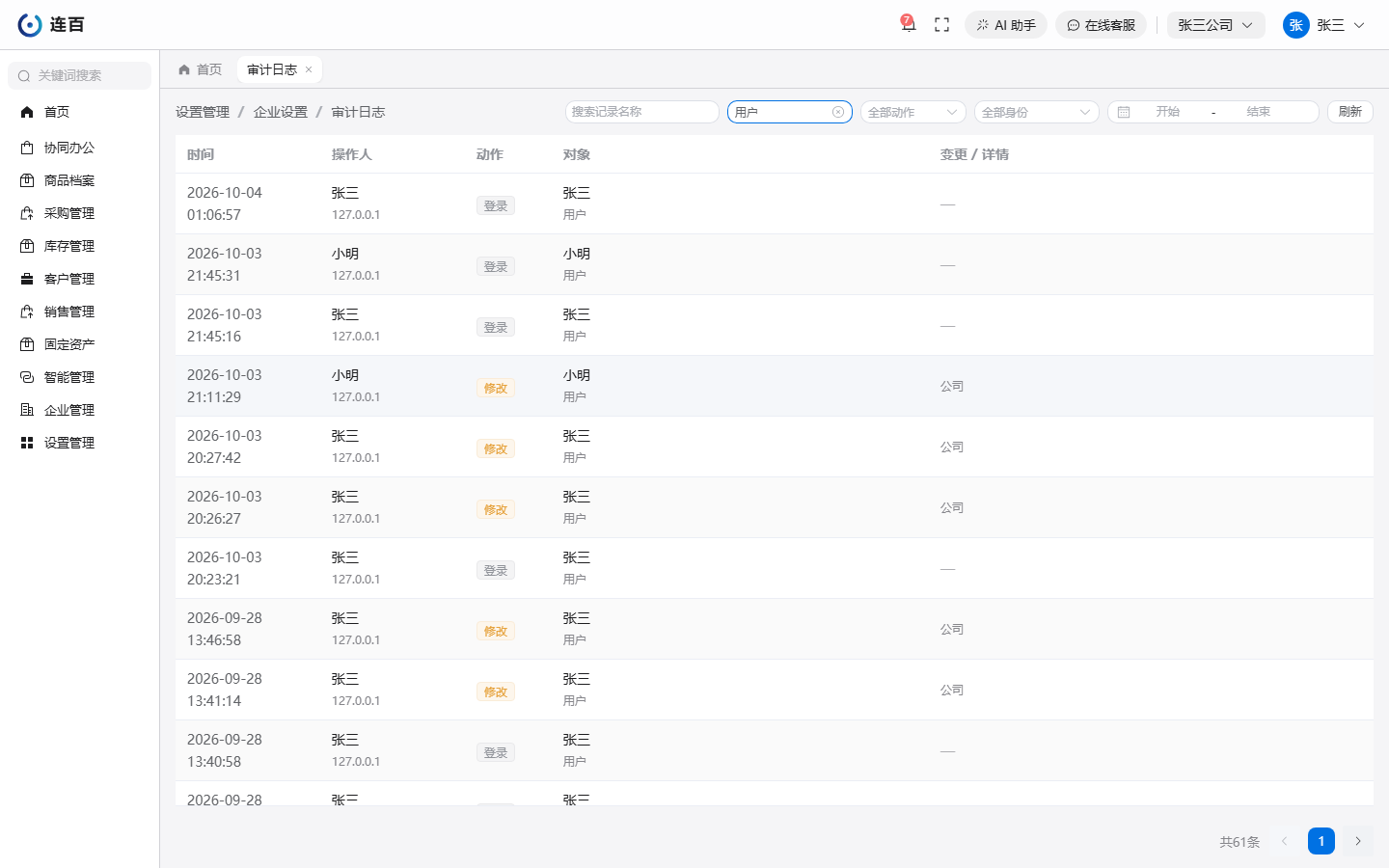
Task: Click 登录 tag in 01:06:57 row
Action: [x=496, y=205]
